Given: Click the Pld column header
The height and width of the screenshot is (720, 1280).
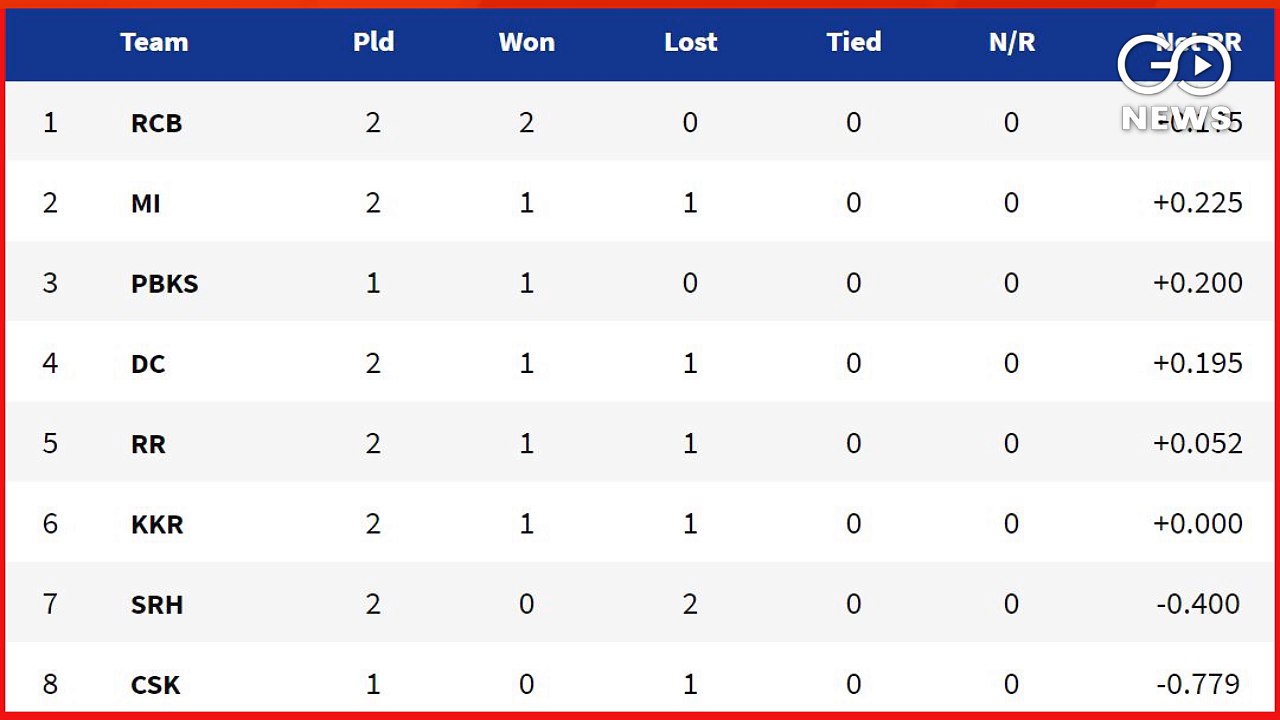Looking at the screenshot, I should (373, 42).
